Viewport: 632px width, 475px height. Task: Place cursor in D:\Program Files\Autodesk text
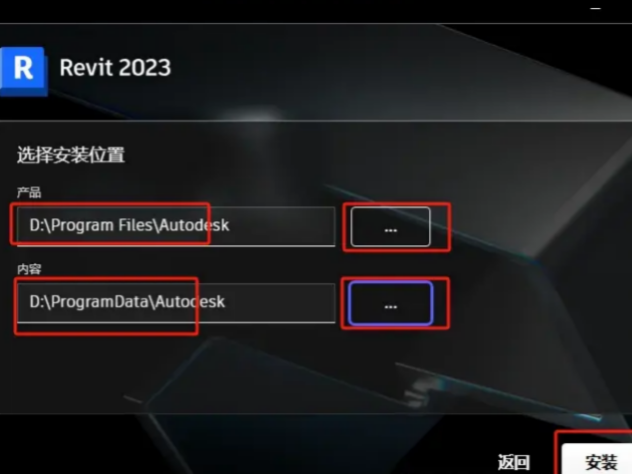click(129, 225)
